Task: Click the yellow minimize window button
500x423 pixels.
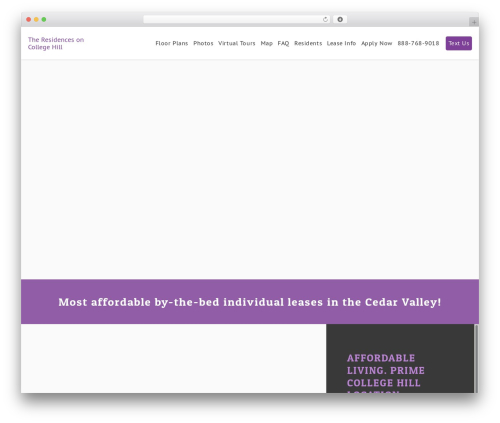Action: (36, 20)
